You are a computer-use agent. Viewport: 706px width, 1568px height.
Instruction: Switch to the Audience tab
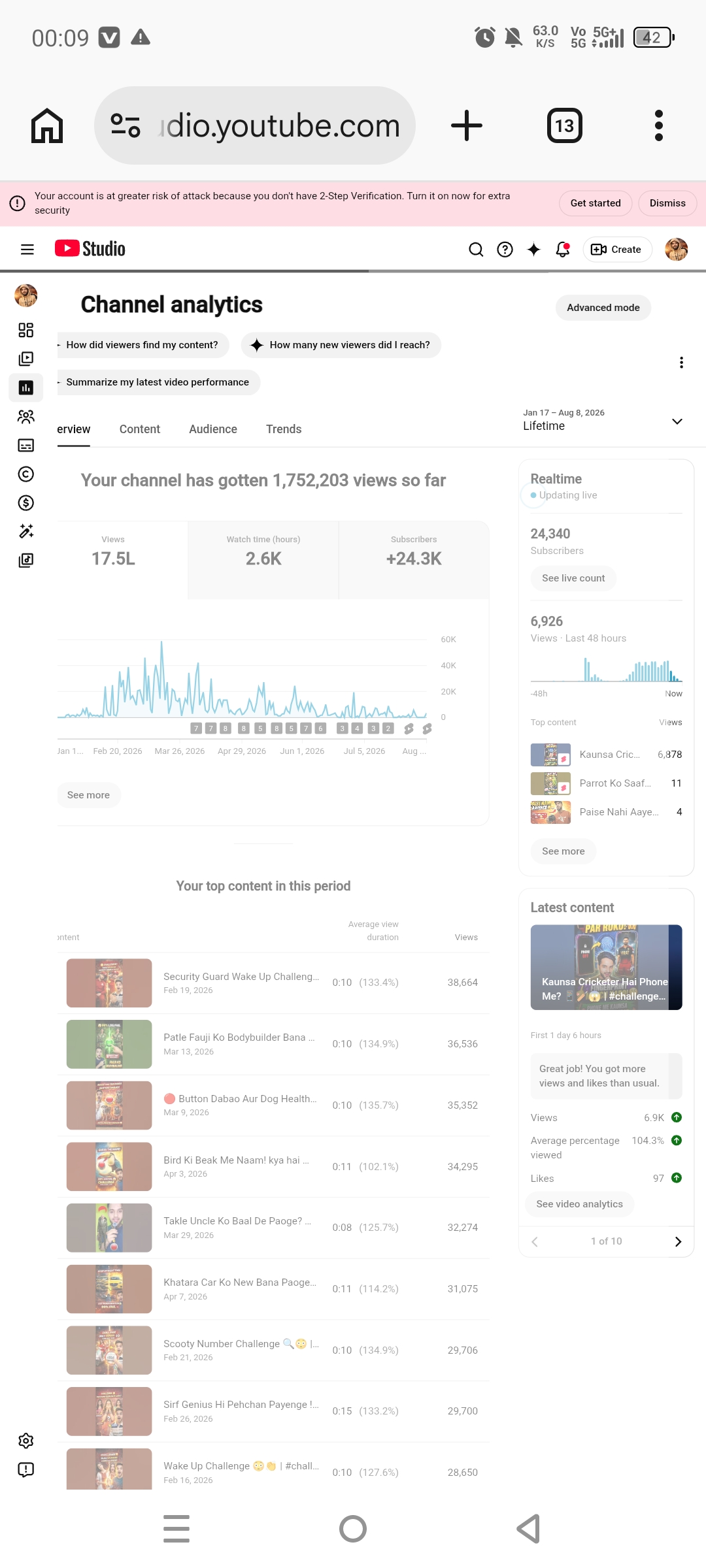pyautogui.click(x=213, y=429)
